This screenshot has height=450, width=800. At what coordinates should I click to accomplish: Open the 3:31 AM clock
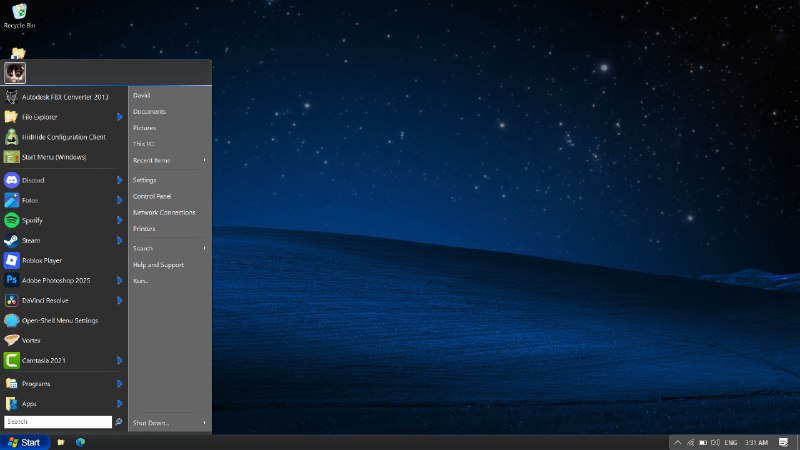756,442
